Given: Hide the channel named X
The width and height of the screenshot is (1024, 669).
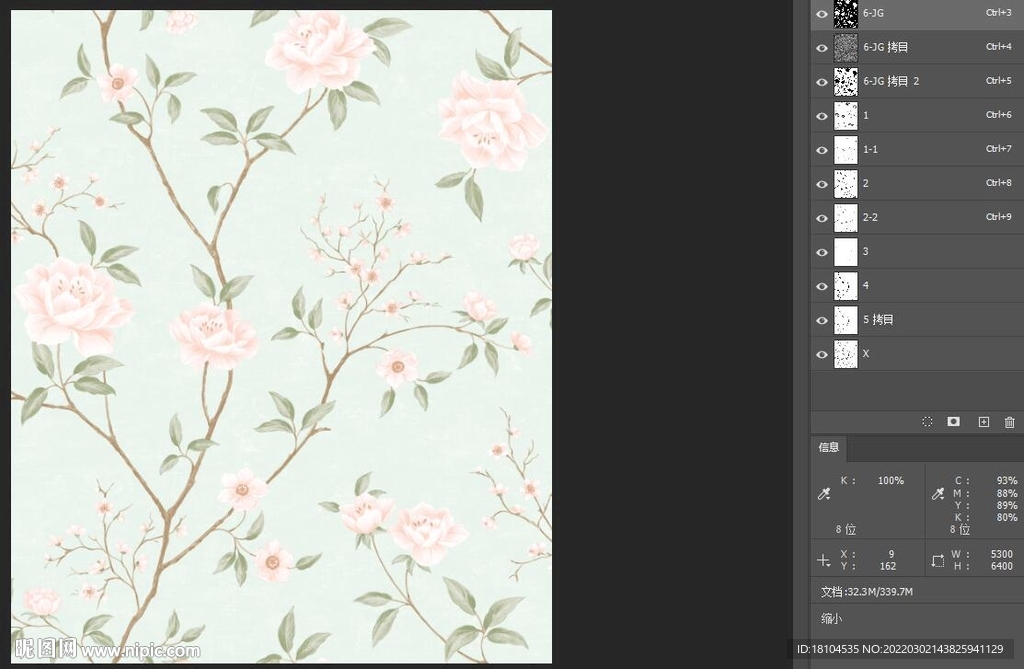Looking at the screenshot, I should (x=822, y=354).
